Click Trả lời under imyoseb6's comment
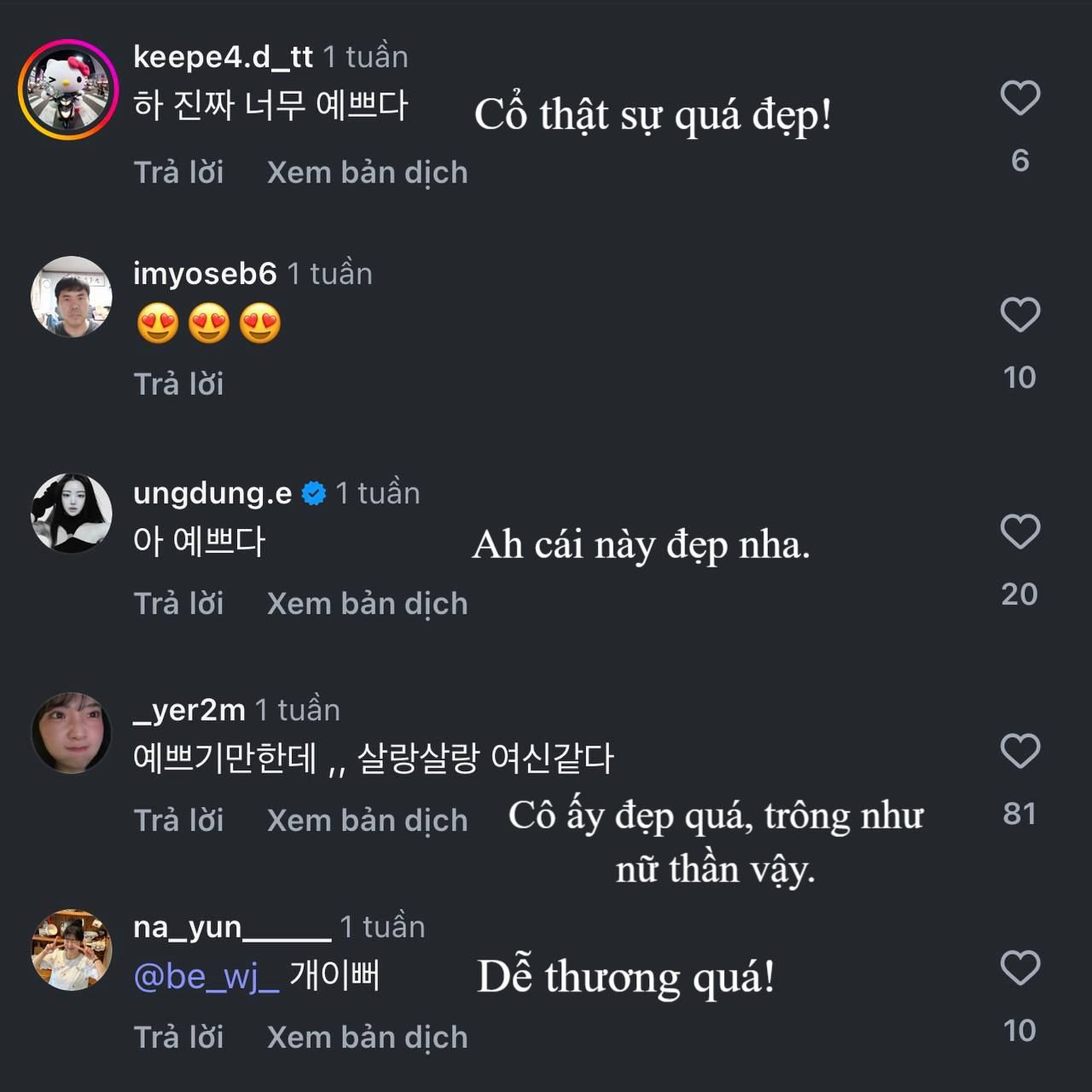The width and height of the screenshot is (1092, 1092). 178,384
